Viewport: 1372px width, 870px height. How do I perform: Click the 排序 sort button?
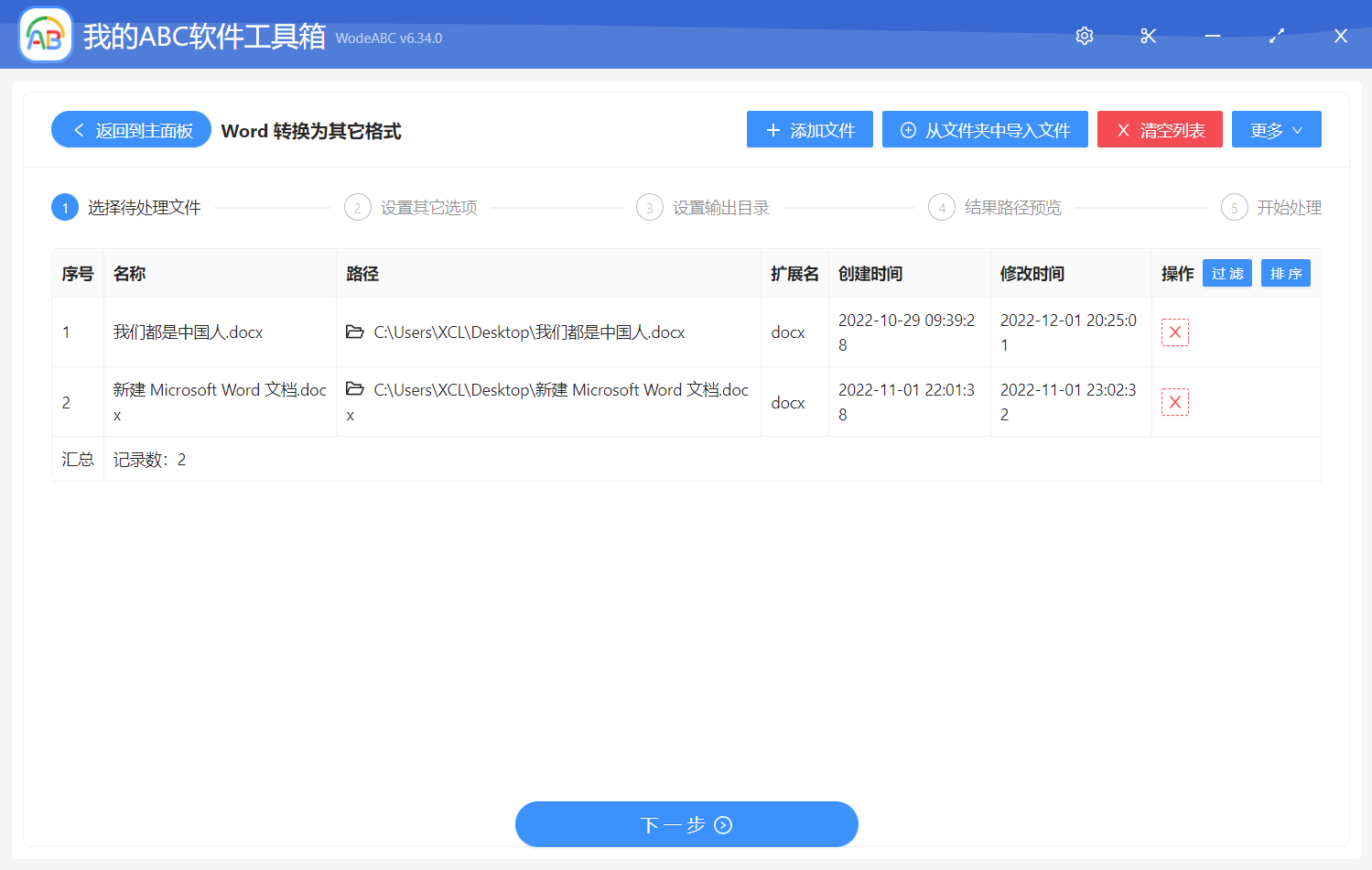[x=1285, y=273]
